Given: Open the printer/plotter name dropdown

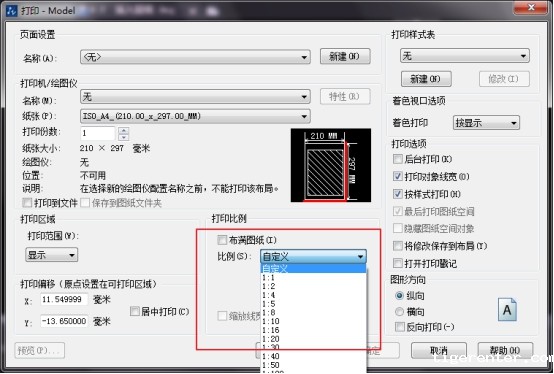Looking at the screenshot, I should (x=195, y=97).
